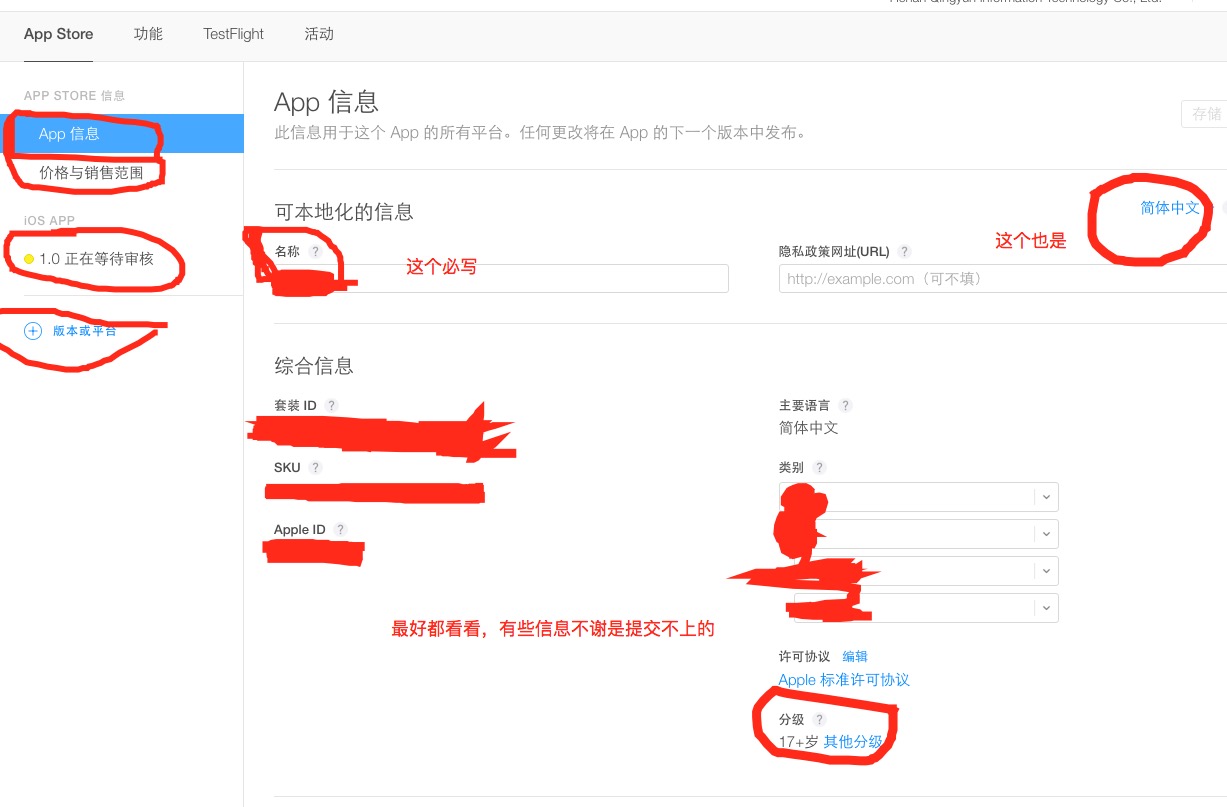Click the 17+岁 rating text
This screenshot has height=807, width=1227.
[799, 742]
